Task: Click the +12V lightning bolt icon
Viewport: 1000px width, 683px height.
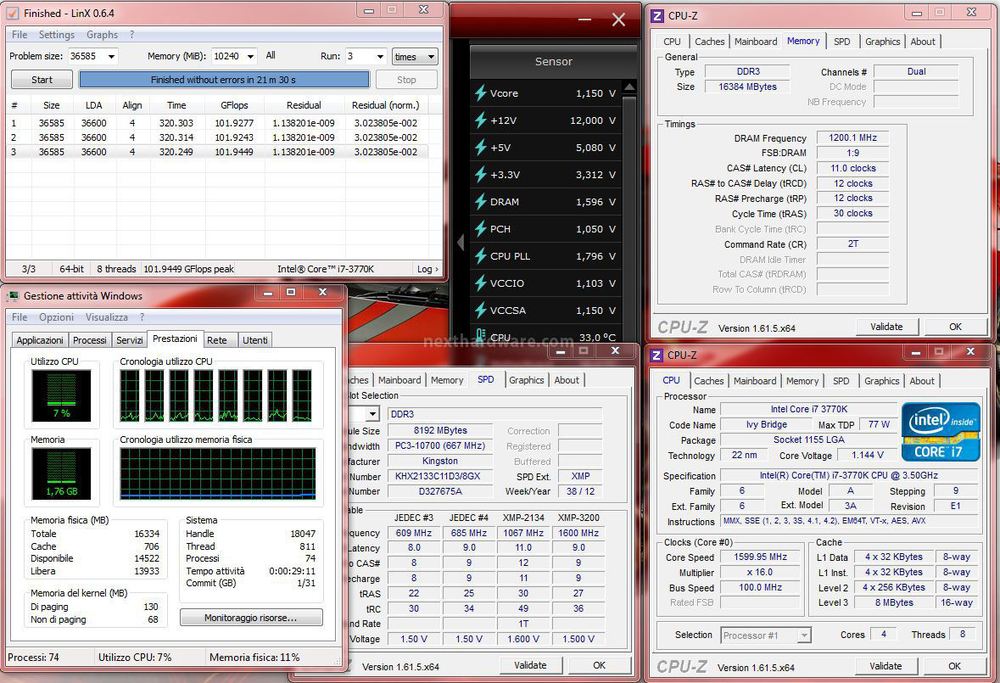Action: coord(480,120)
